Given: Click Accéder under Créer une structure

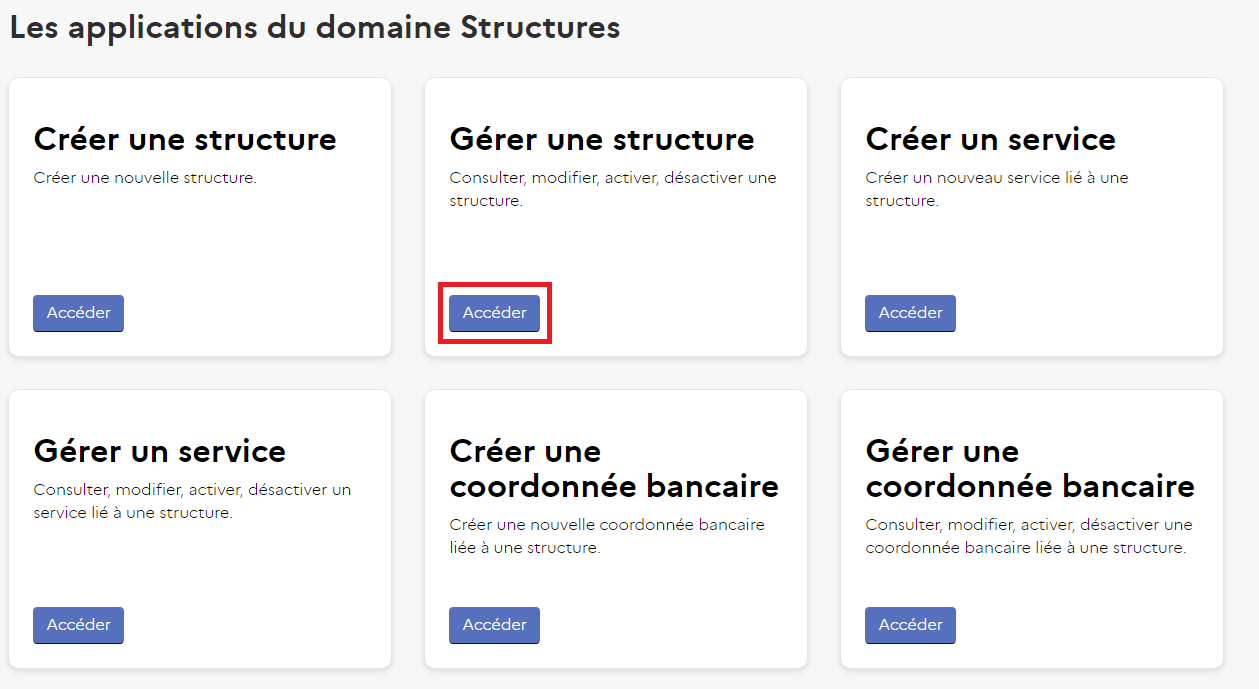Looking at the screenshot, I should pos(78,313).
